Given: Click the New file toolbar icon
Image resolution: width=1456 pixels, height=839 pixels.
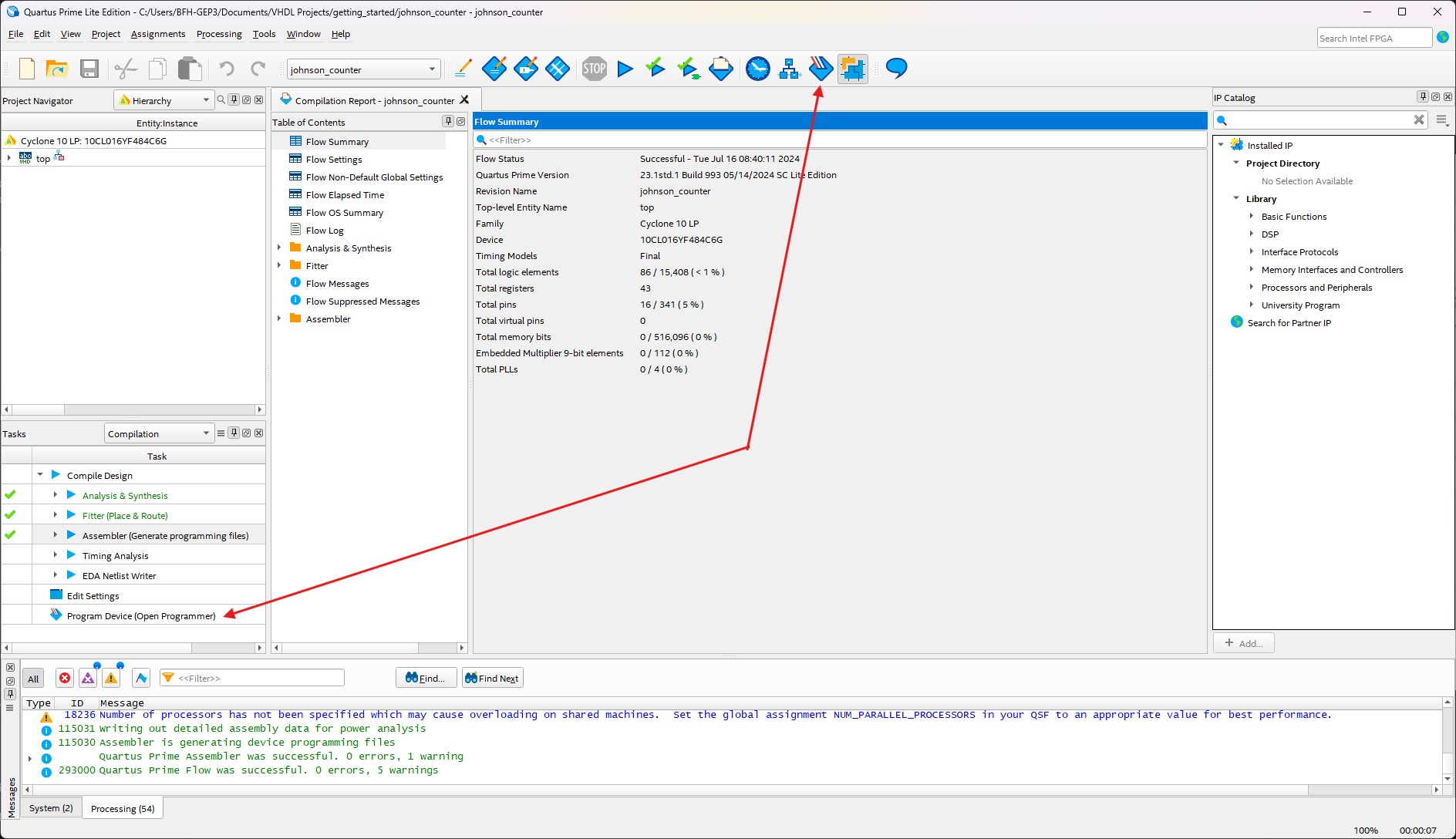Looking at the screenshot, I should 27,69.
